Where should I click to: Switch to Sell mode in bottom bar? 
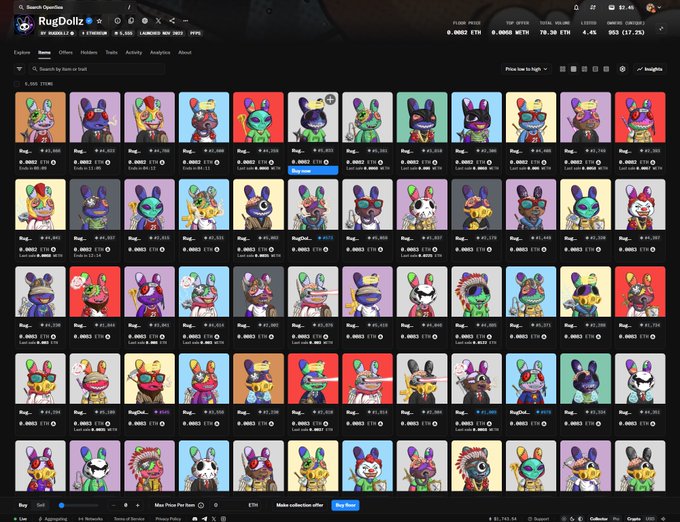click(x=40, y=505)
